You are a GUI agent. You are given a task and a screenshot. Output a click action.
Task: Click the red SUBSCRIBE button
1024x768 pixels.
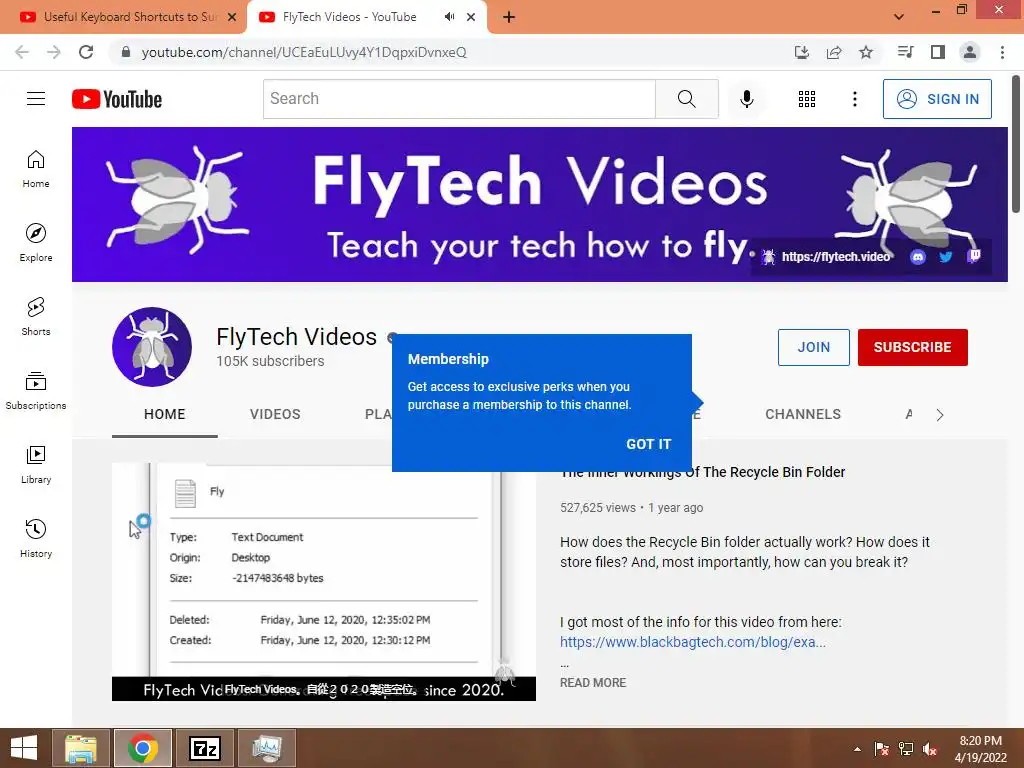coord(912,347)
